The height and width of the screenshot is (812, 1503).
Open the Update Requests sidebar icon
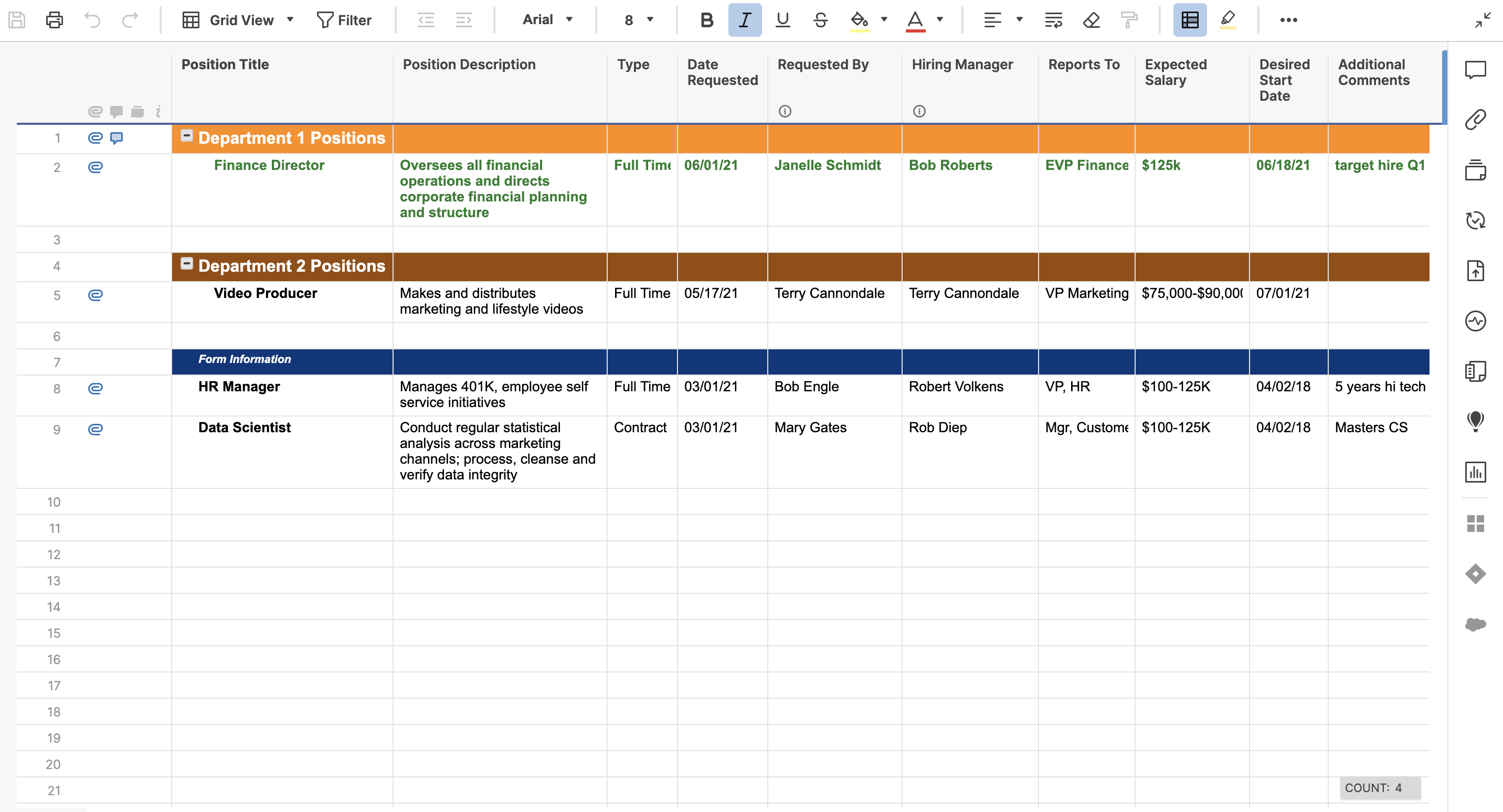tap(1475, 220)
